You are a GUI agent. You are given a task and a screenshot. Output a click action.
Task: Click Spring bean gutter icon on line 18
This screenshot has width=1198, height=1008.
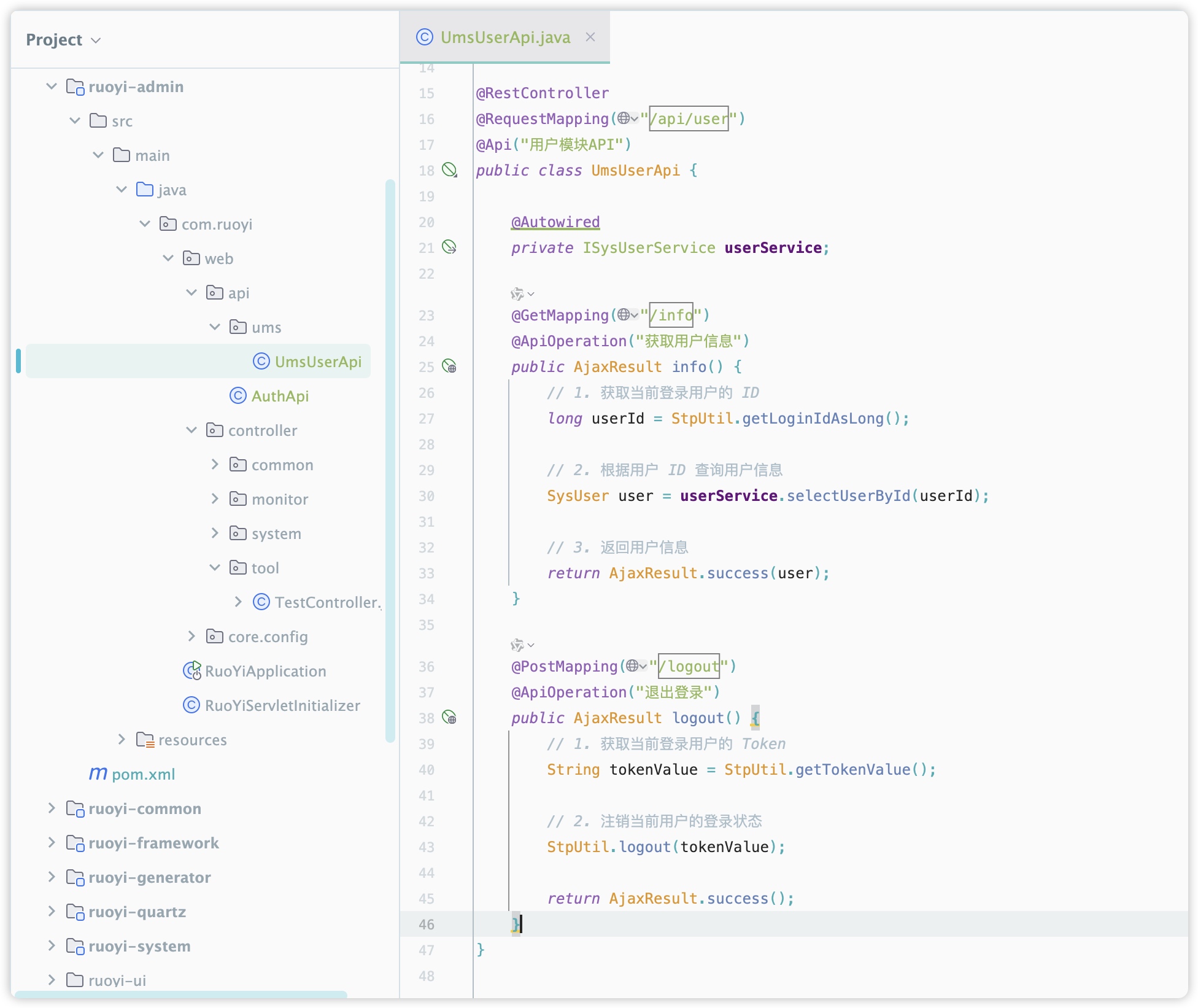point(450,170)
